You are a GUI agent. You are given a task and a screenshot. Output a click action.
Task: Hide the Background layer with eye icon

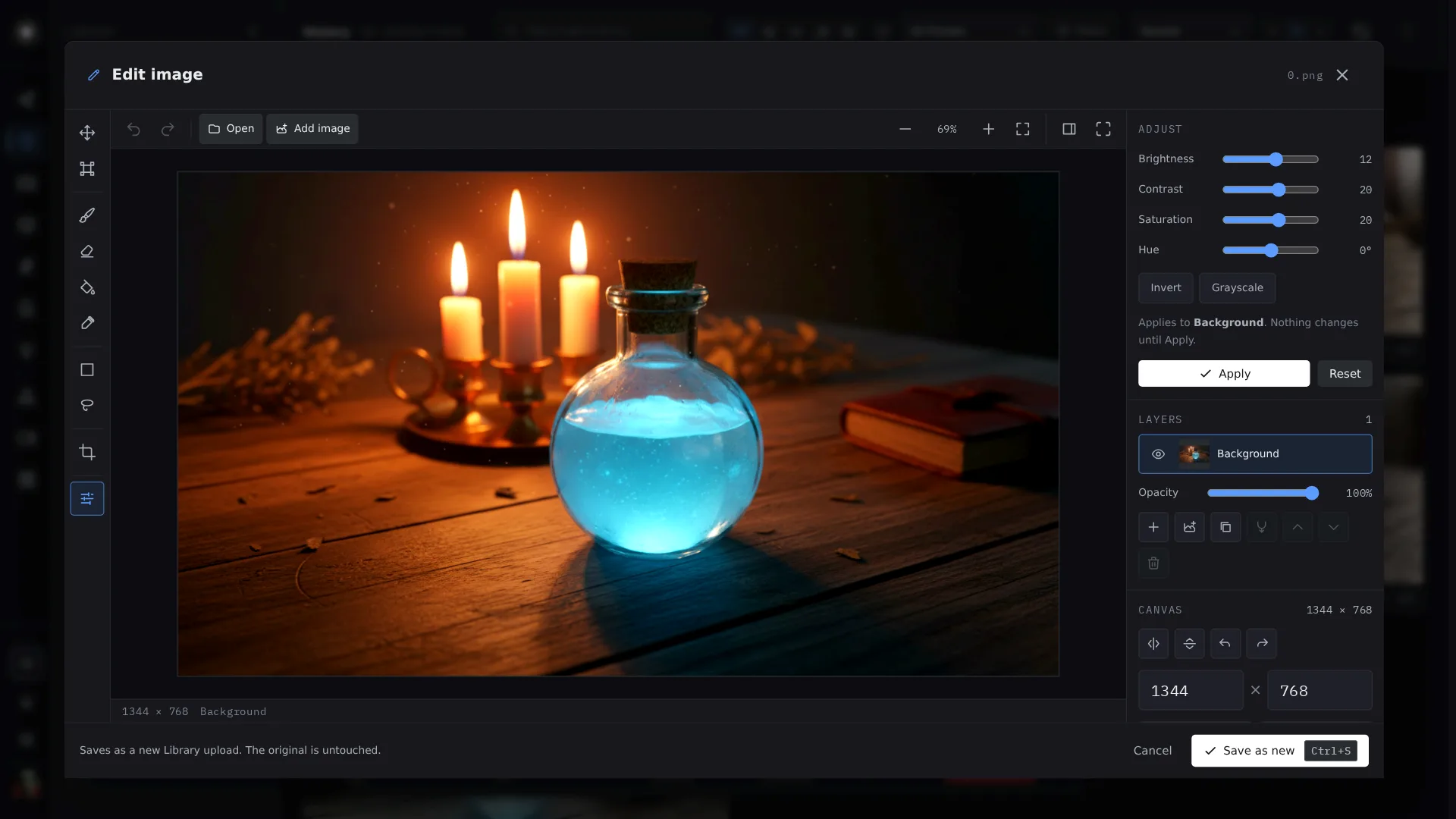1158,454
